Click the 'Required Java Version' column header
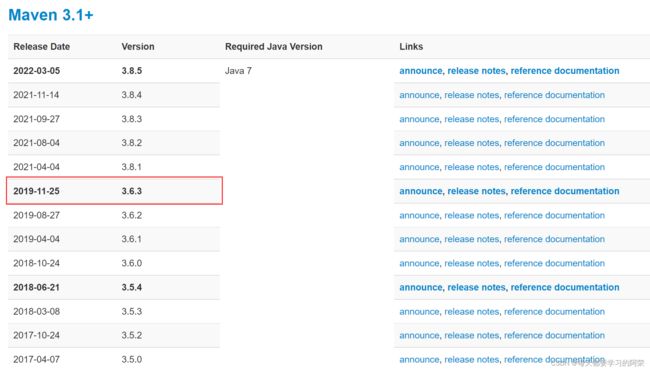 (274, 46)
